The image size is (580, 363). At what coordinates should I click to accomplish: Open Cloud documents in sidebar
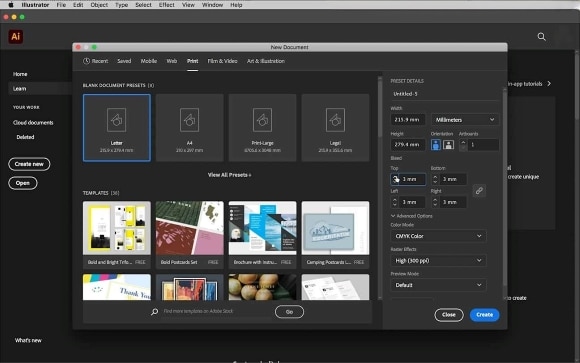coord(33,122)
